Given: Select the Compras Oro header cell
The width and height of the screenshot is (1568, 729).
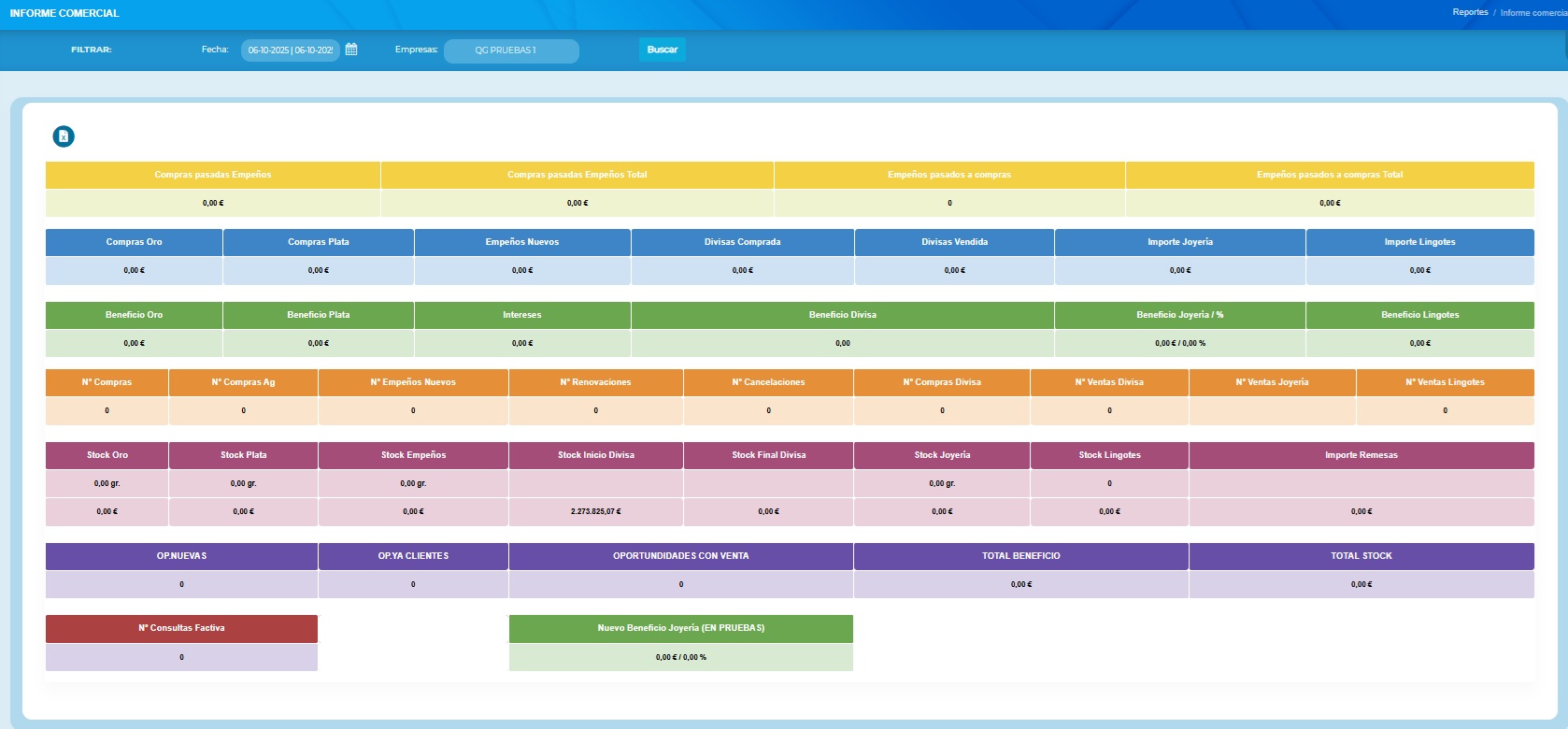Looking at the screenshot, I should pos(134,242).
